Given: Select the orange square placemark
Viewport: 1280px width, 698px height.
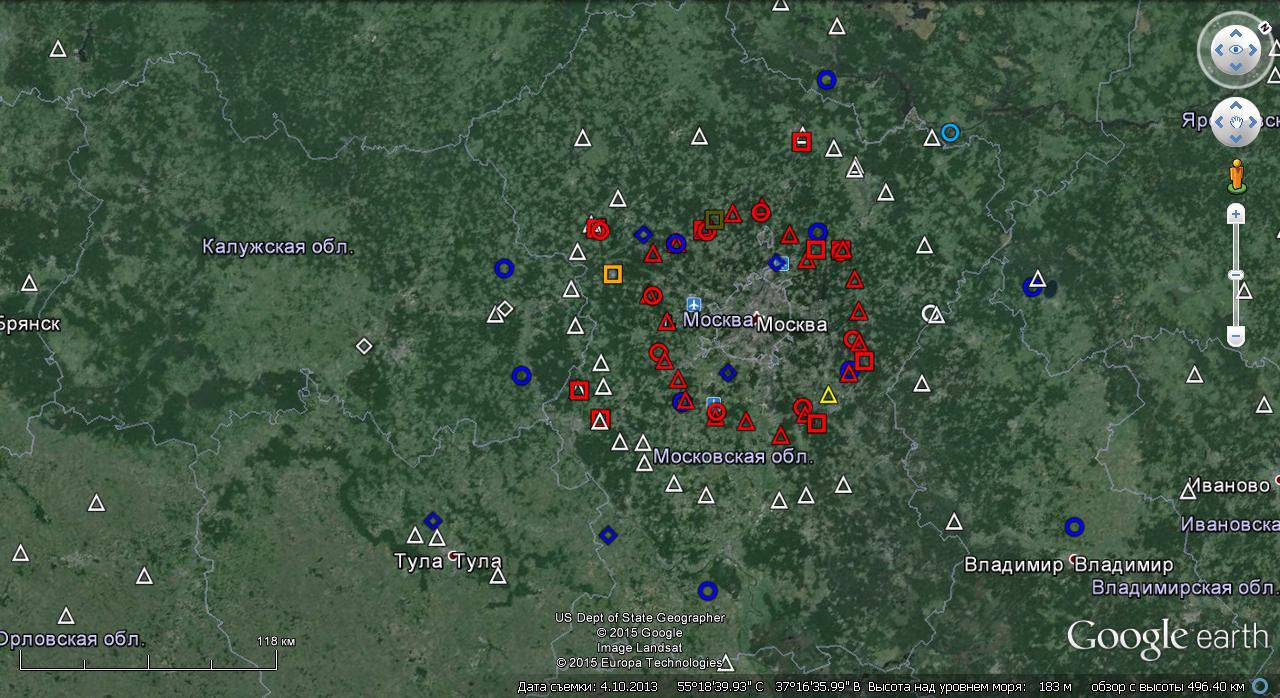Looking at the screenshot, I should tap(612, 273).
